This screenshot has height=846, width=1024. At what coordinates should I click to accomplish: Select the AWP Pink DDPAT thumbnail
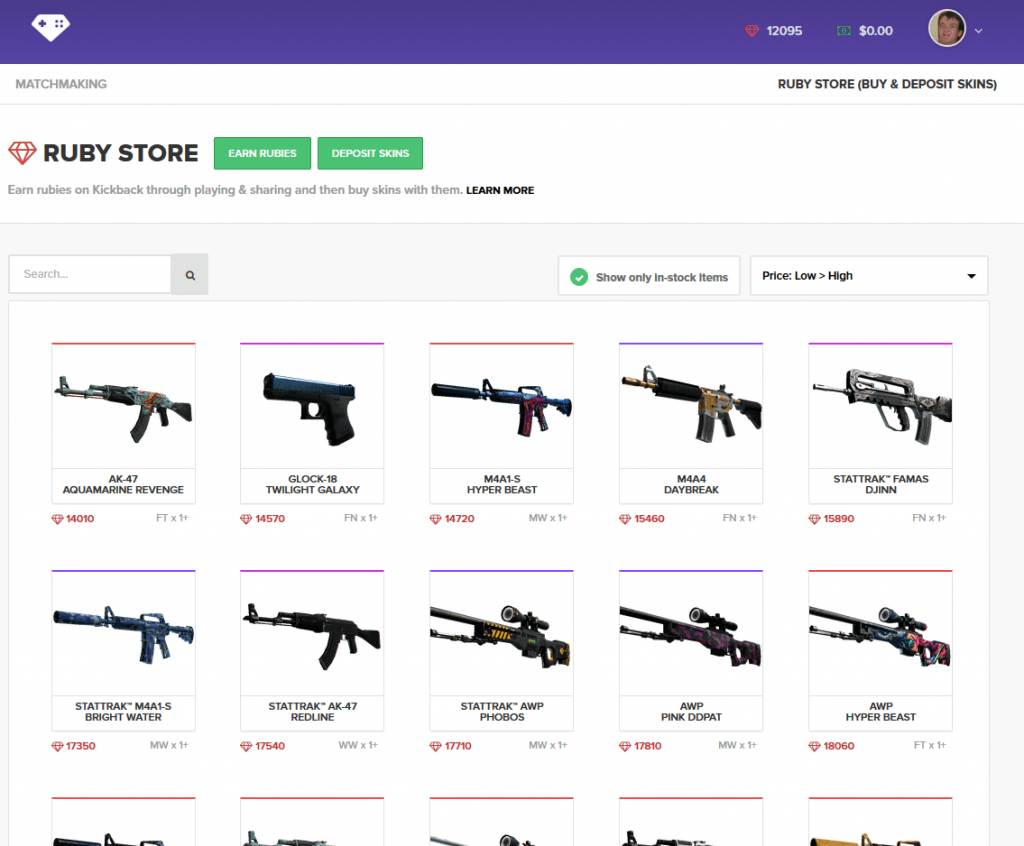691,633
